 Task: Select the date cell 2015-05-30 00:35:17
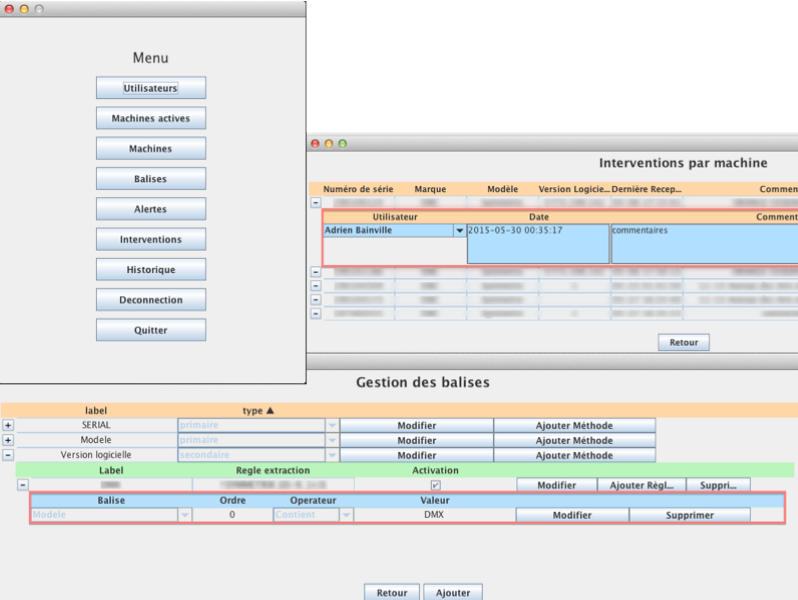(538, 244)
